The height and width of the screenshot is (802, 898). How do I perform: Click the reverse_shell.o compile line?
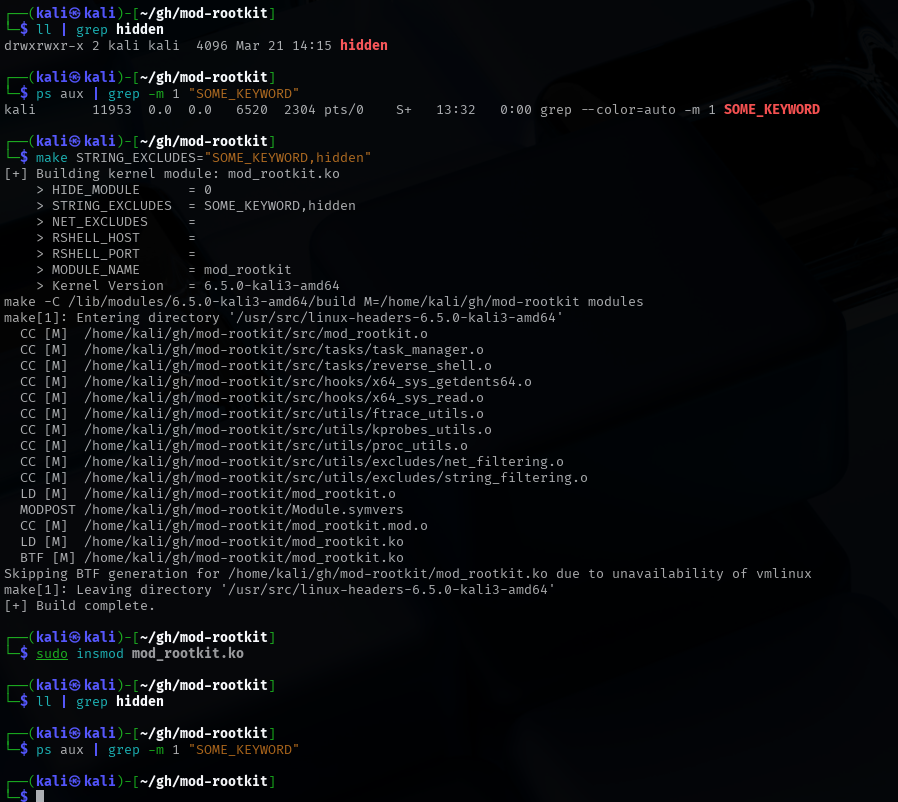pos(256,366)
